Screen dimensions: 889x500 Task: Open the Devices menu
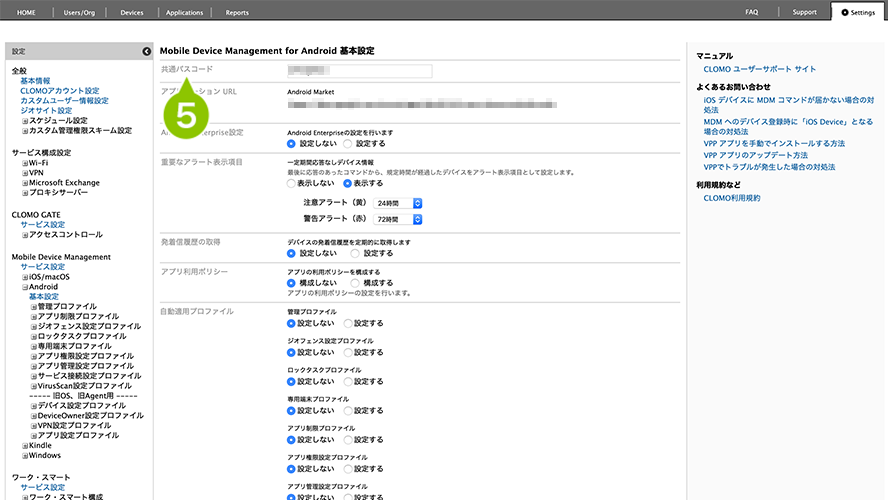[x=132, y=12]
